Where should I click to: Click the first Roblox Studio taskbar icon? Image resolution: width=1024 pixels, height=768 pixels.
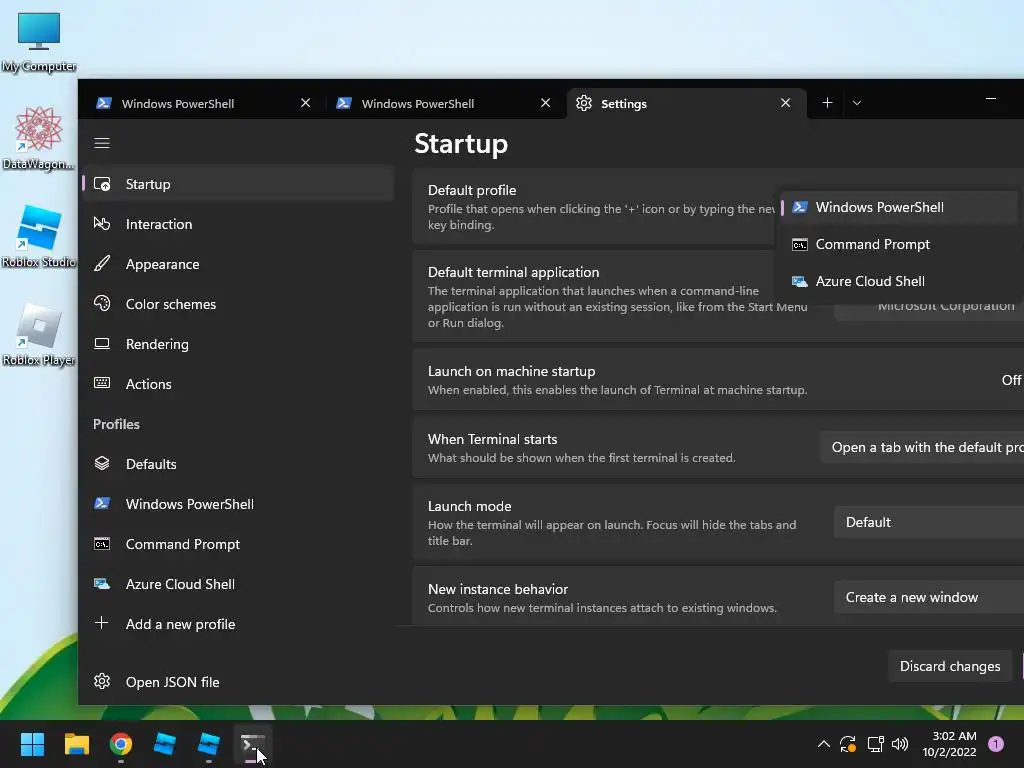pos(165,744)
